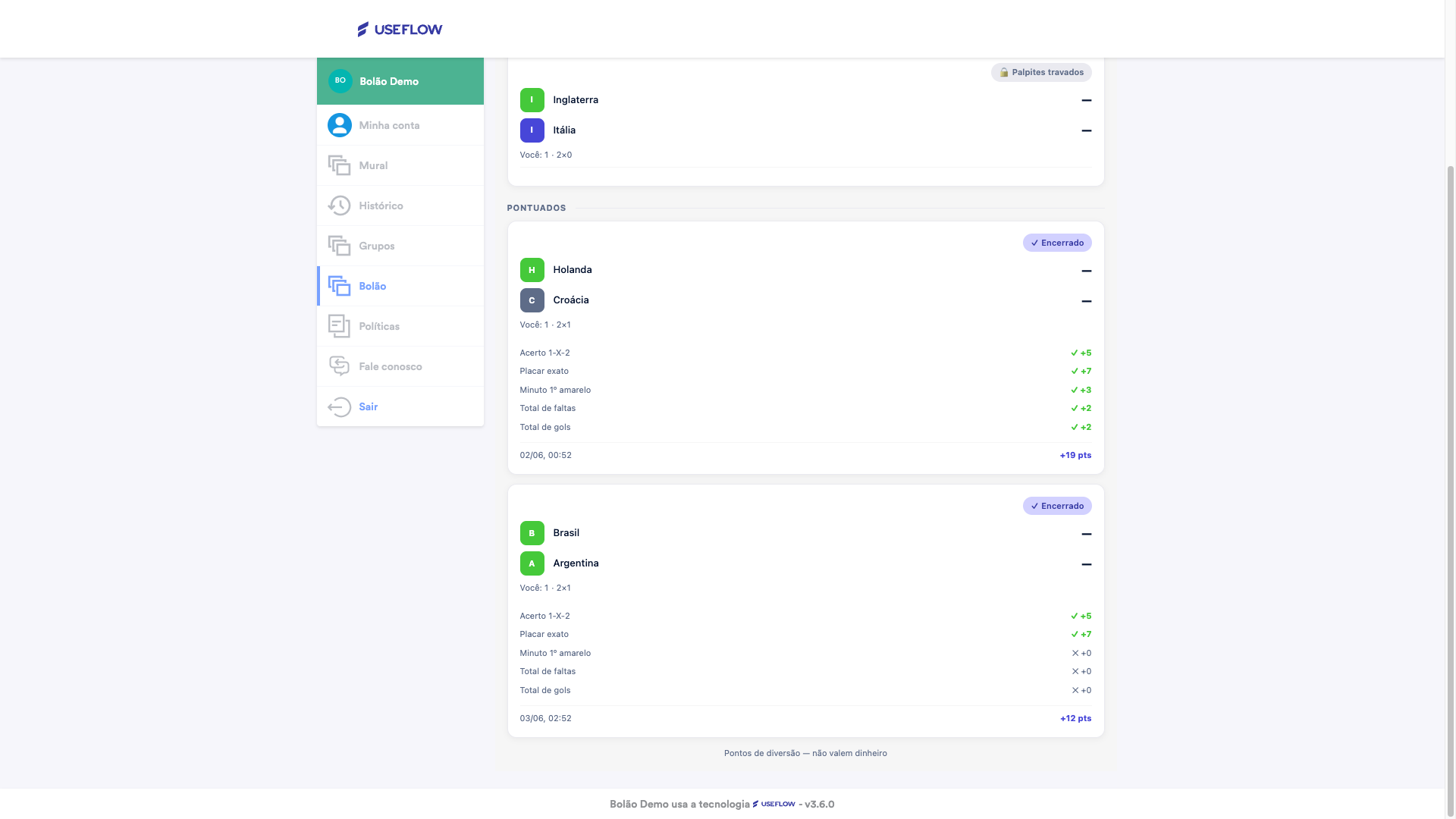Viewport: 1456px width, 819px height.
Task: Click the +19 pts total
Action: (1075, 455)
